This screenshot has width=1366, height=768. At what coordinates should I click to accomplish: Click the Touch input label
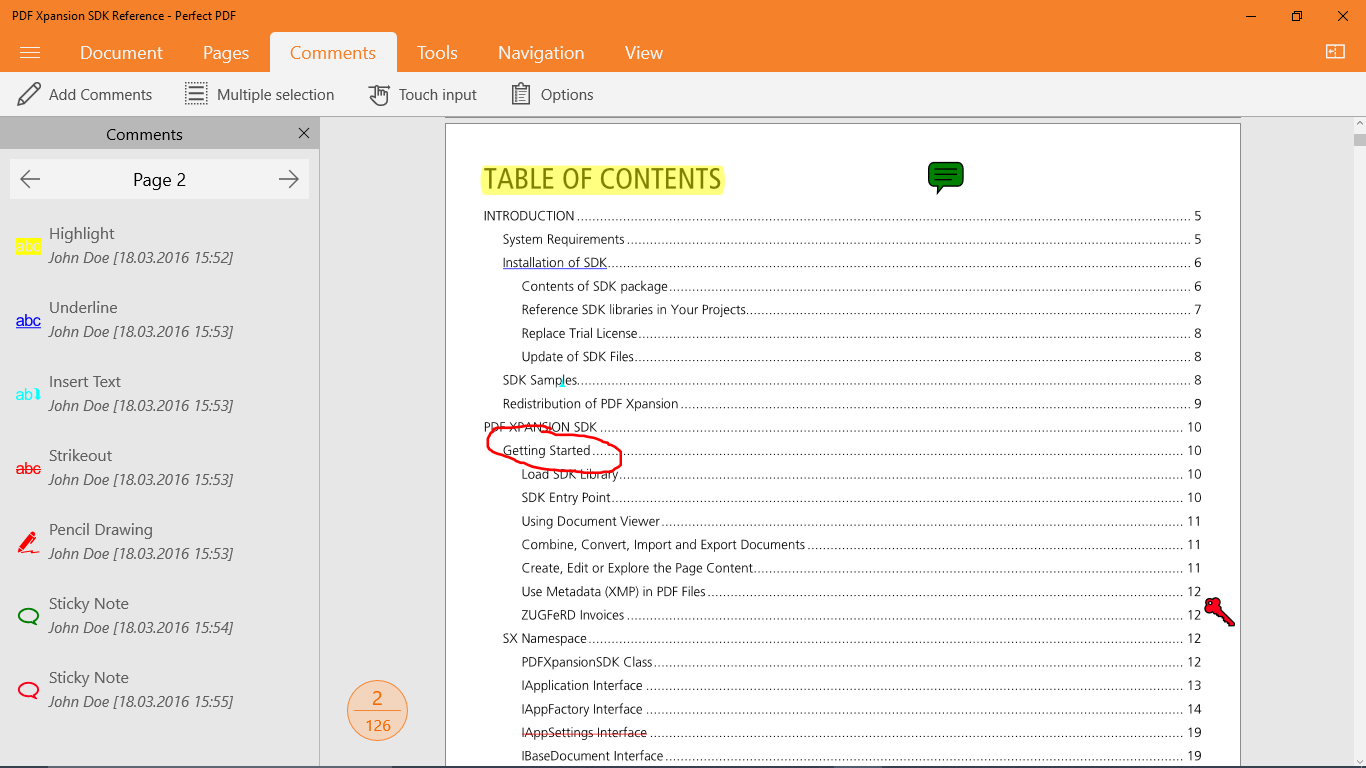(438, 95)
